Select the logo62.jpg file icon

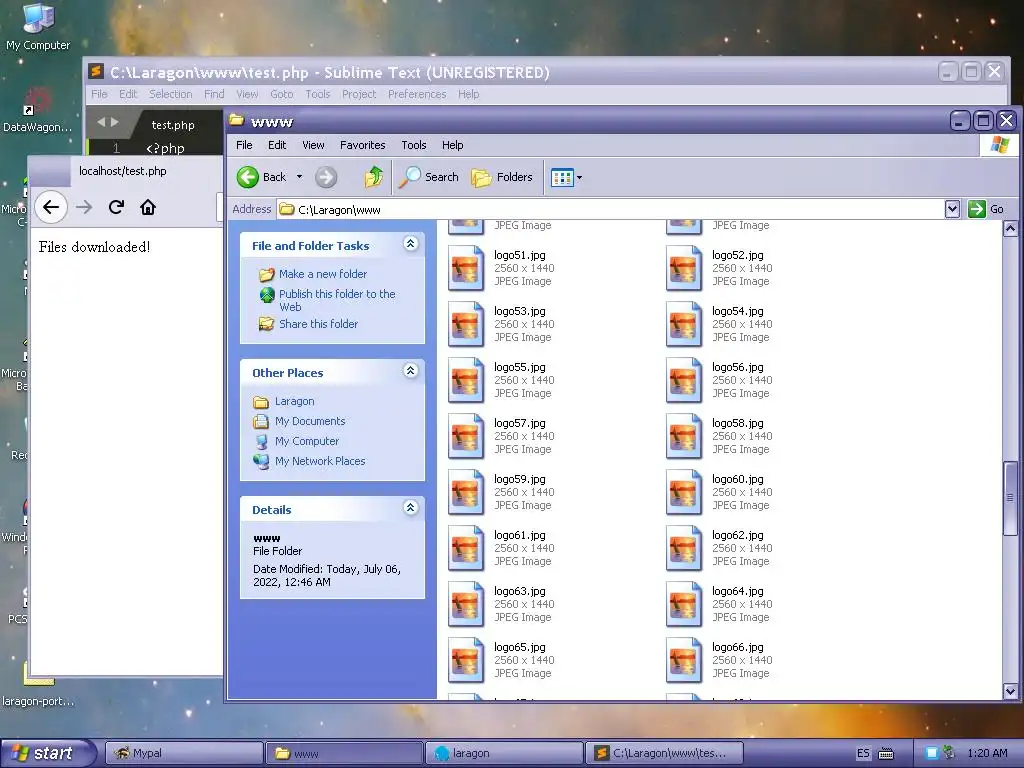point(684,548)
